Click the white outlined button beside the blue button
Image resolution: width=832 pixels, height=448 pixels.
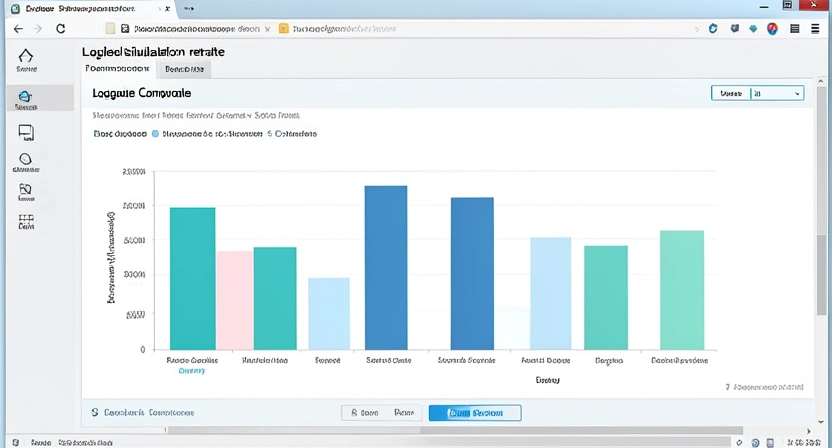pos(381,412)
